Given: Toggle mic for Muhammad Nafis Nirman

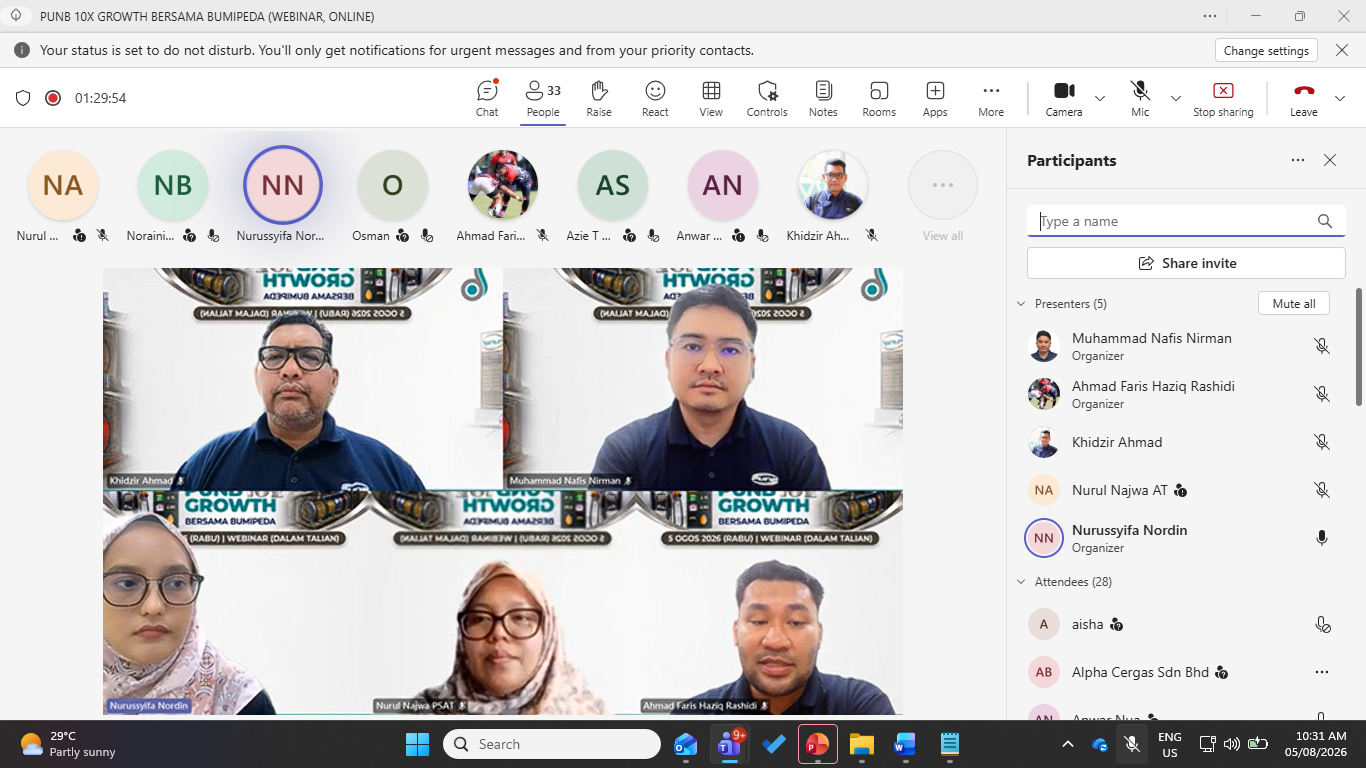Looking at the screenshot, I should (x=1322, y=346).
